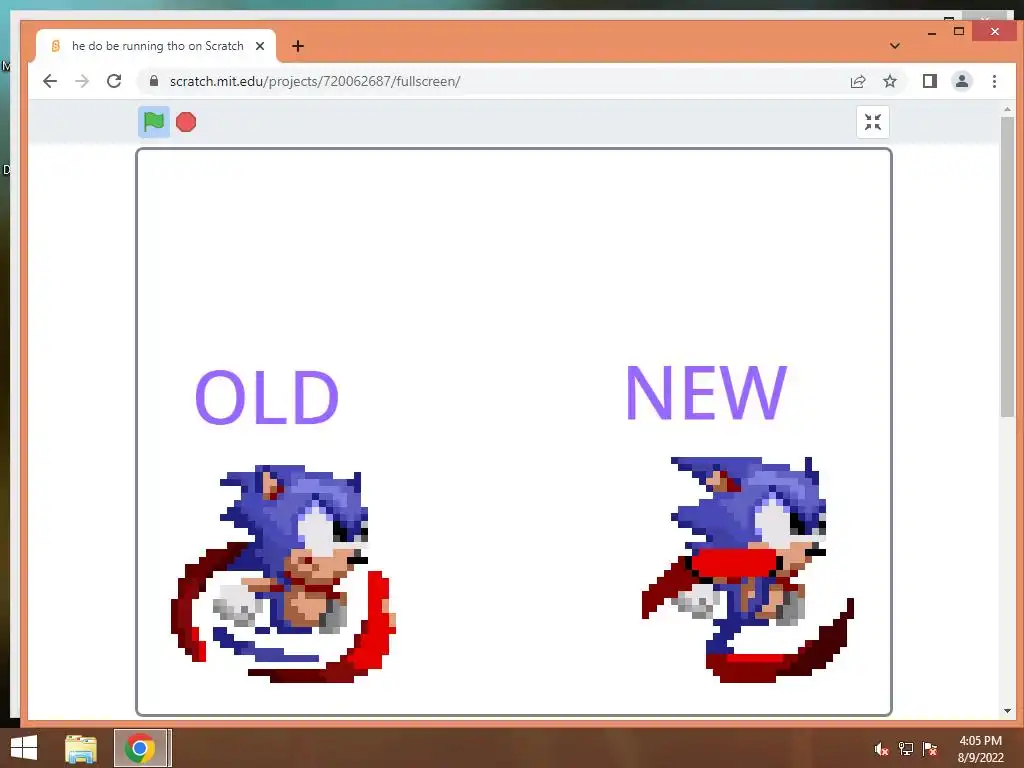This screenshot has height=768, width=1024.
Task: Click the page vertical scrollbar thumb
Action: click(x=1007, y=266)
